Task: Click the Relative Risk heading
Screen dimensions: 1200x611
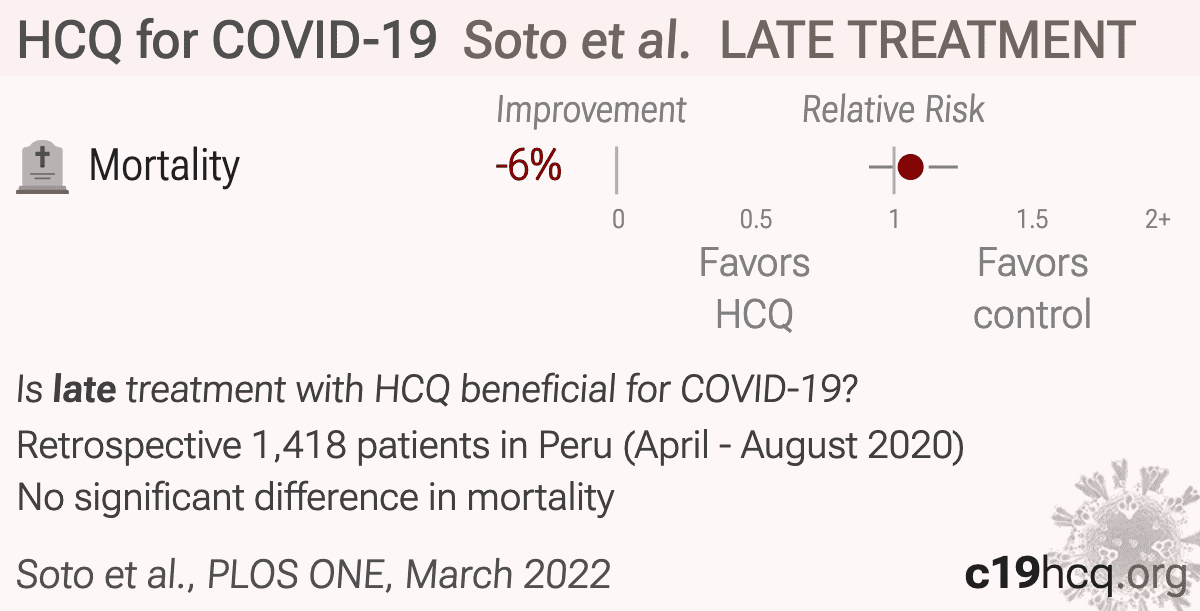Action: 894,110
